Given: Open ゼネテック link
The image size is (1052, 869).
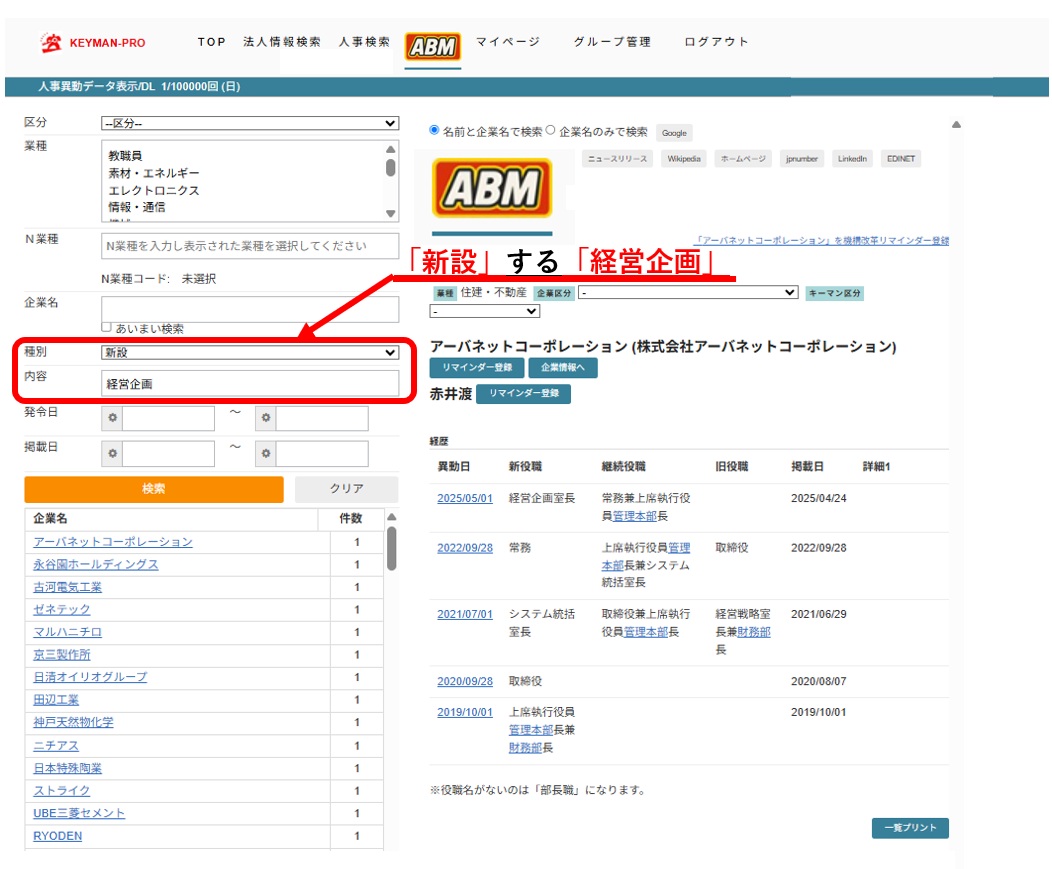Looking at the screenshot, I should tap(62, 609).
